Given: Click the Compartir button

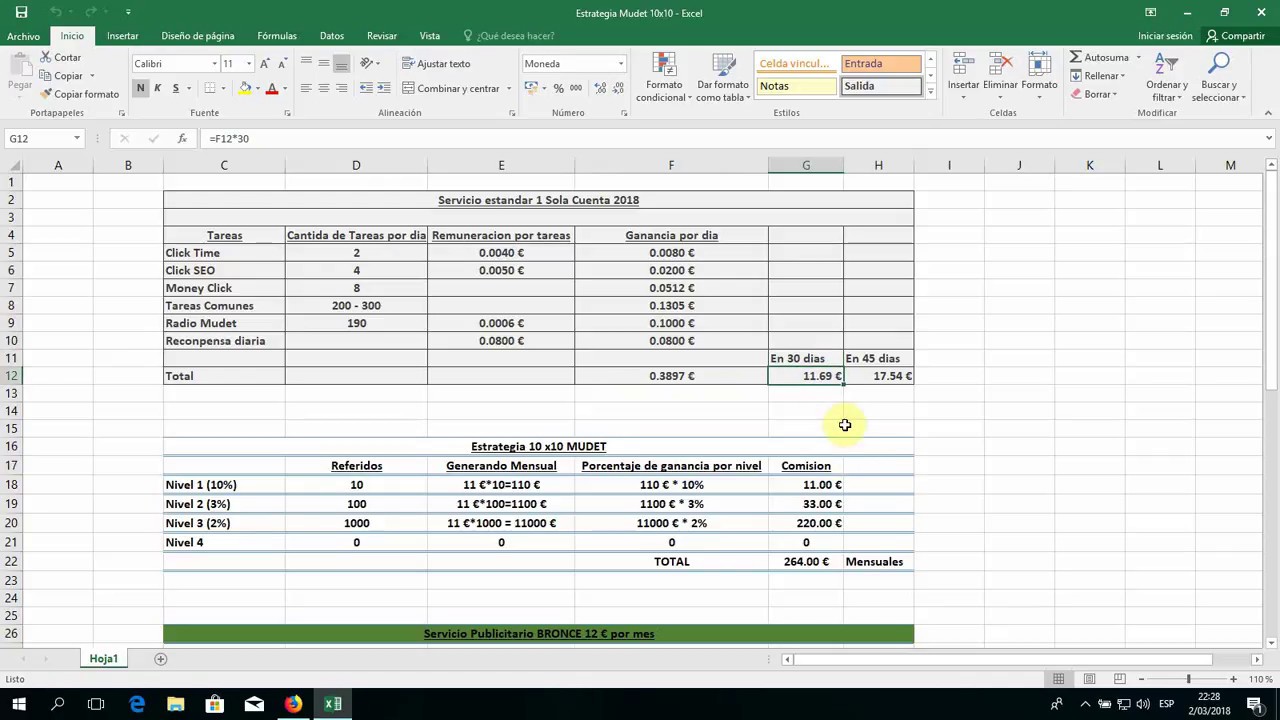Looking at the screenshot, I should click(1236, 36).
